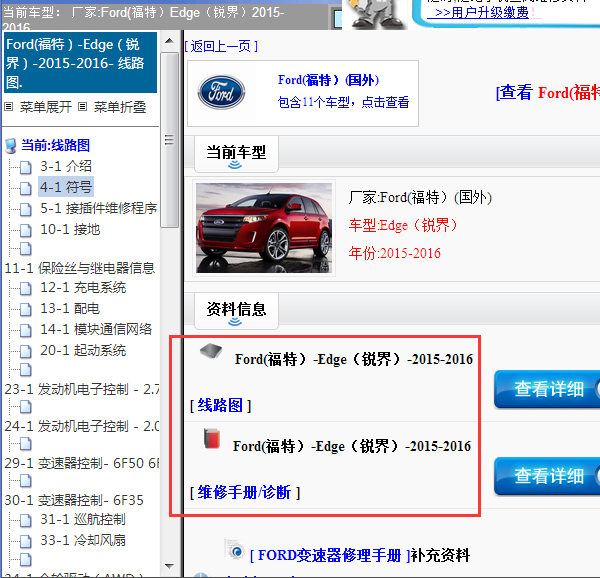Click Ford(福特)-Edge title in 线路图 row
The image size is (600, 578).
pyautogui.click(x=354, y=360)
